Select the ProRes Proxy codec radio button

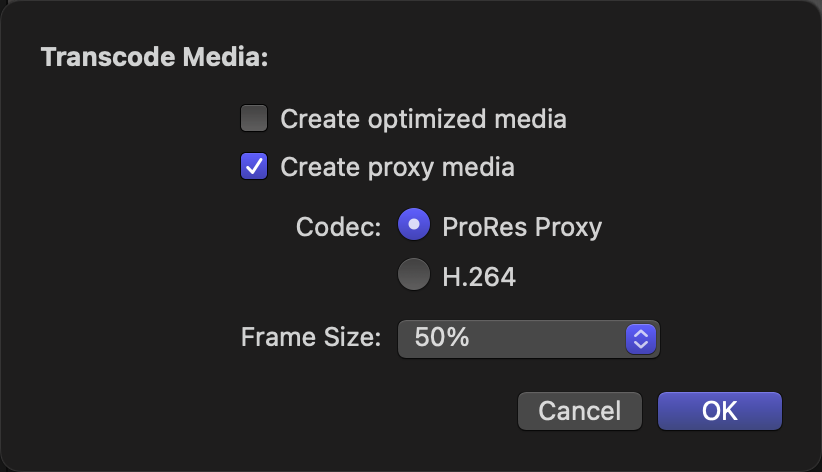coord(414,224)
